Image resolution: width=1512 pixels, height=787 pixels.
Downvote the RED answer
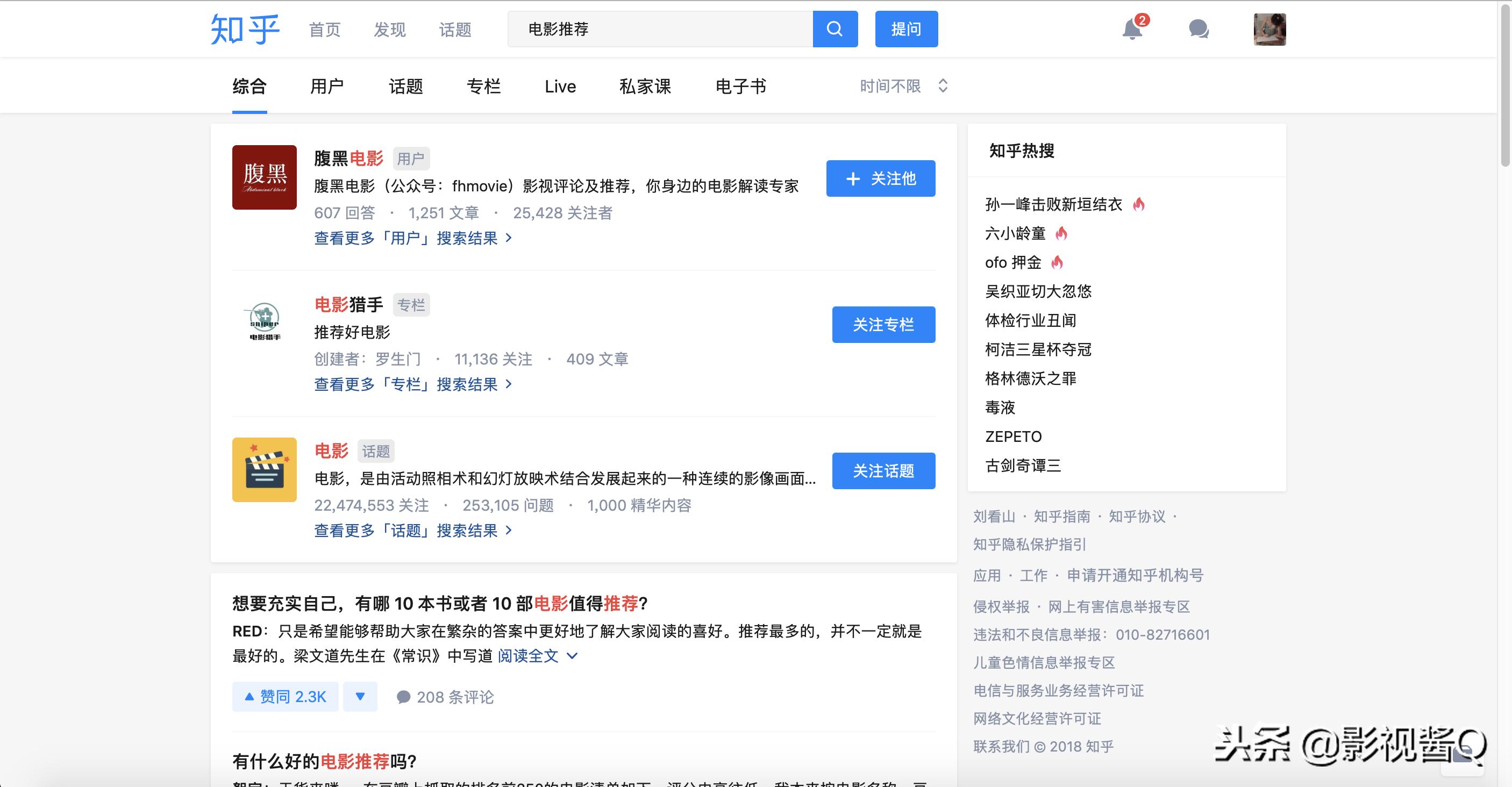(360, 696)
